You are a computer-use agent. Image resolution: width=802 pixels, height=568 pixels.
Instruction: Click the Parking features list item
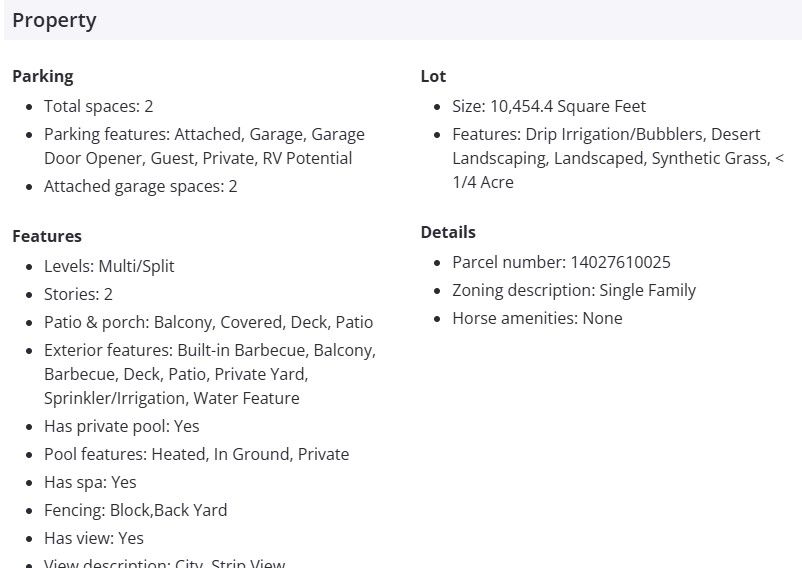tap(204, 146)
